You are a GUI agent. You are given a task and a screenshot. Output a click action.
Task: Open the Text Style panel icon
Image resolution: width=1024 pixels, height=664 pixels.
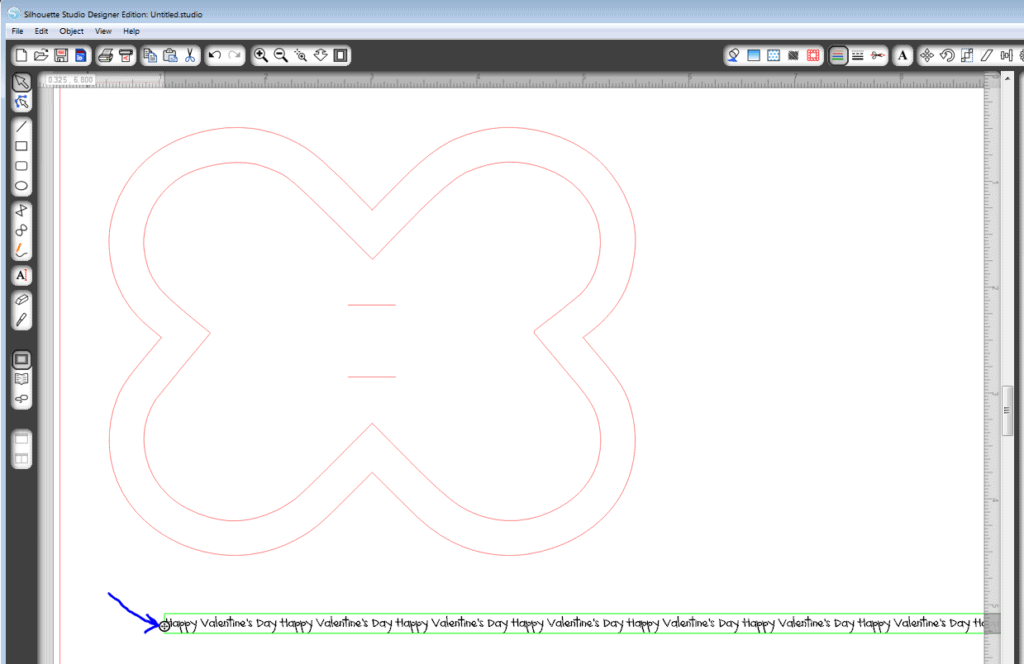click(x=903, y=55)
